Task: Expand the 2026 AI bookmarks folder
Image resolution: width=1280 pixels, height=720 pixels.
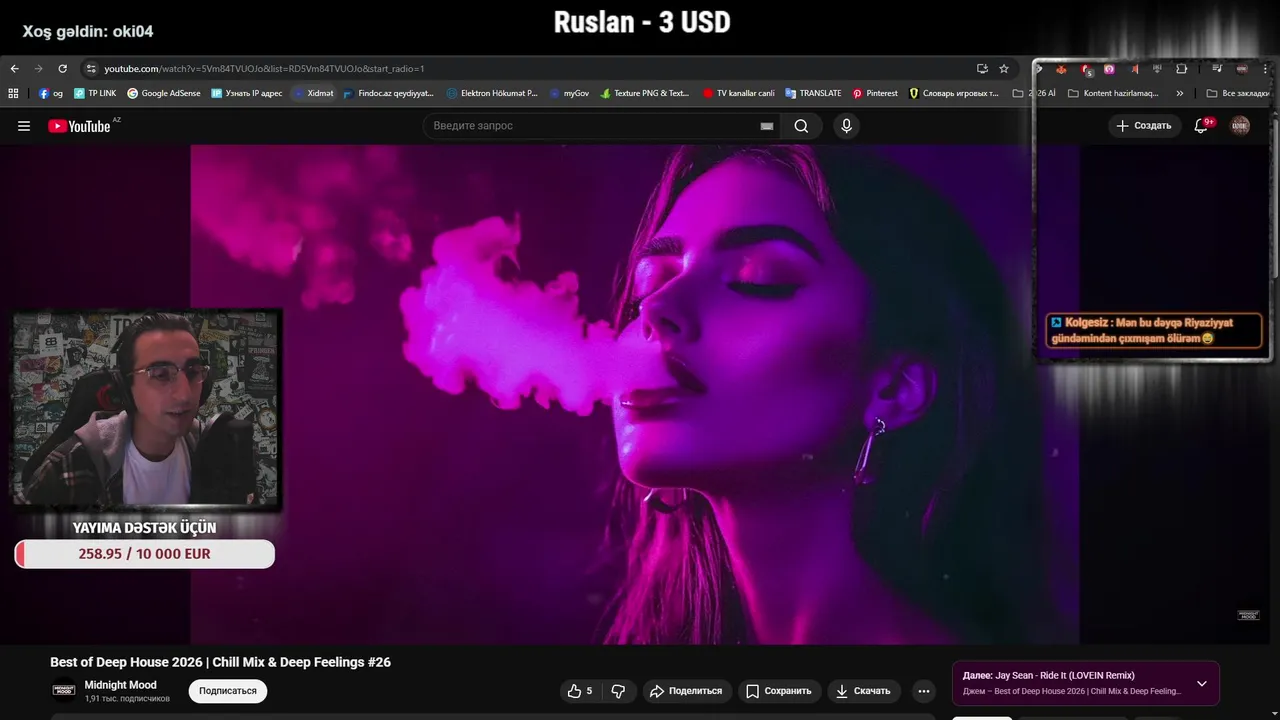Action: point(1034,93)
